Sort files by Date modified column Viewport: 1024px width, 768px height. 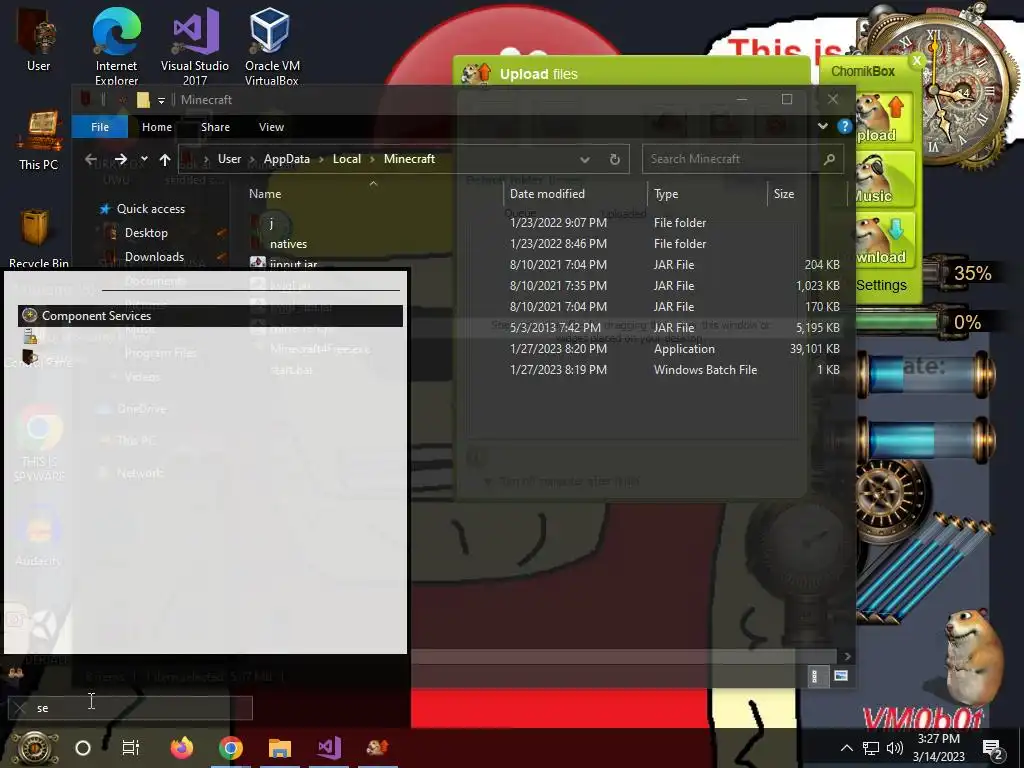pyautogui.click(x=547, y=194)
